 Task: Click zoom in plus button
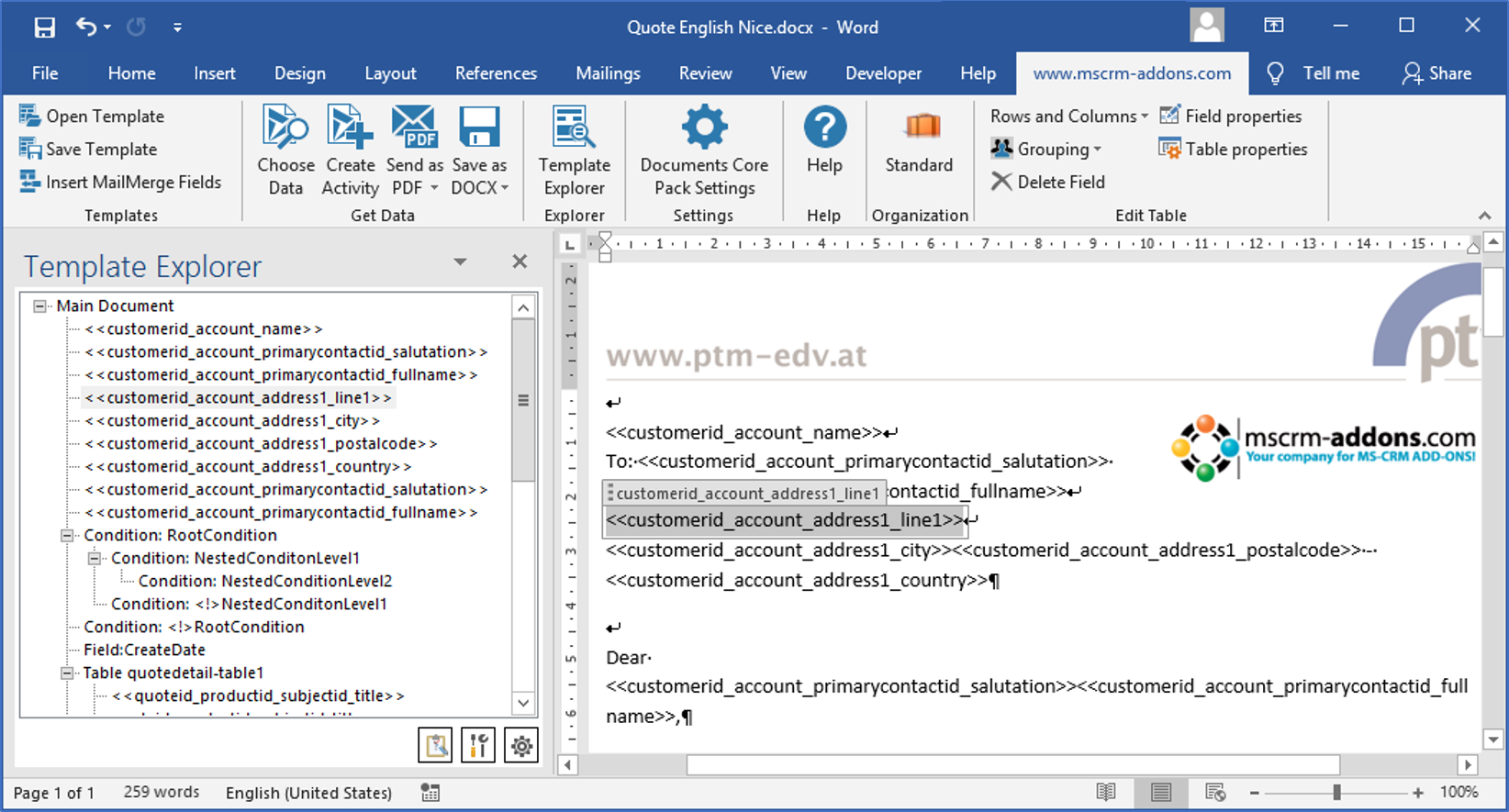(x=1418, y=793)
